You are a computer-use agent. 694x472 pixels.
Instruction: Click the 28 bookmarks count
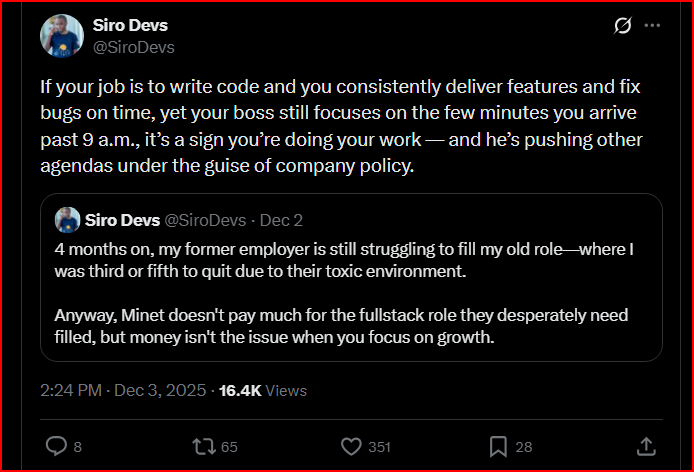(x=525, y=447)
